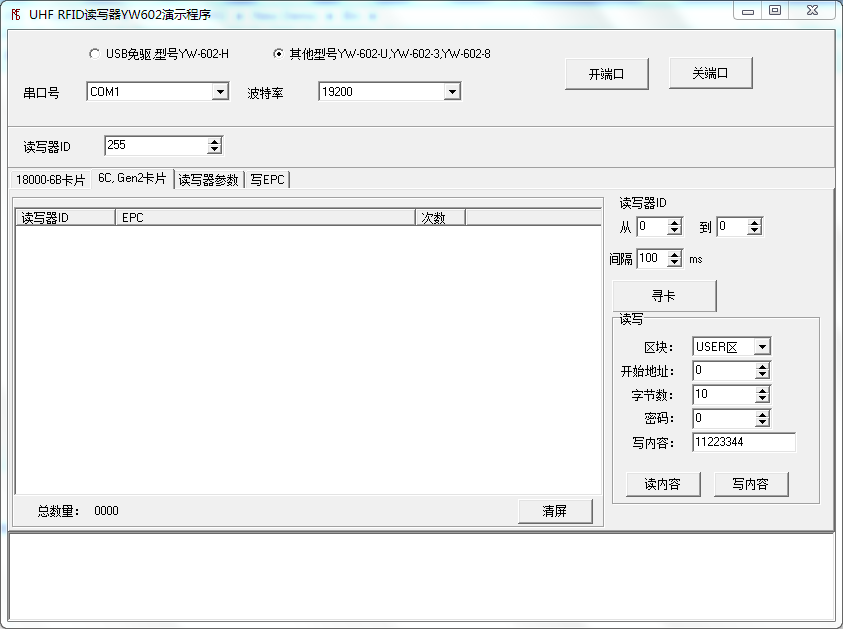Click the up arrow of the 从 spinner
The height and width of the screenshot is (629, 843).
673,222
